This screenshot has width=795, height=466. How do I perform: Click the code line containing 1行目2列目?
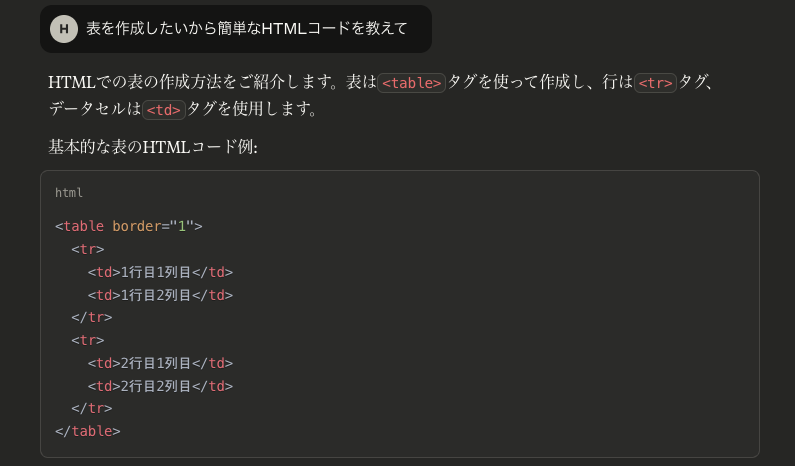[160, 295]
